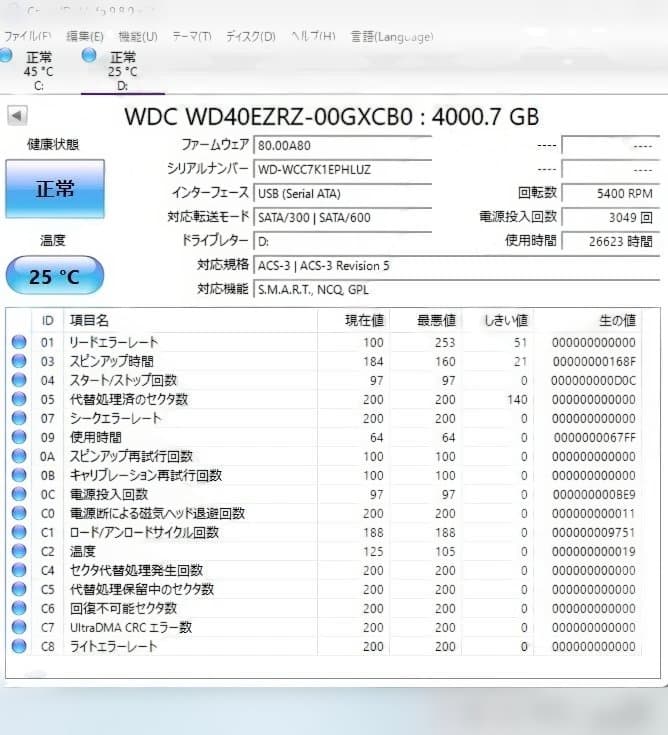Click status icon of row 0C 電源投入回数

(19, 494)
